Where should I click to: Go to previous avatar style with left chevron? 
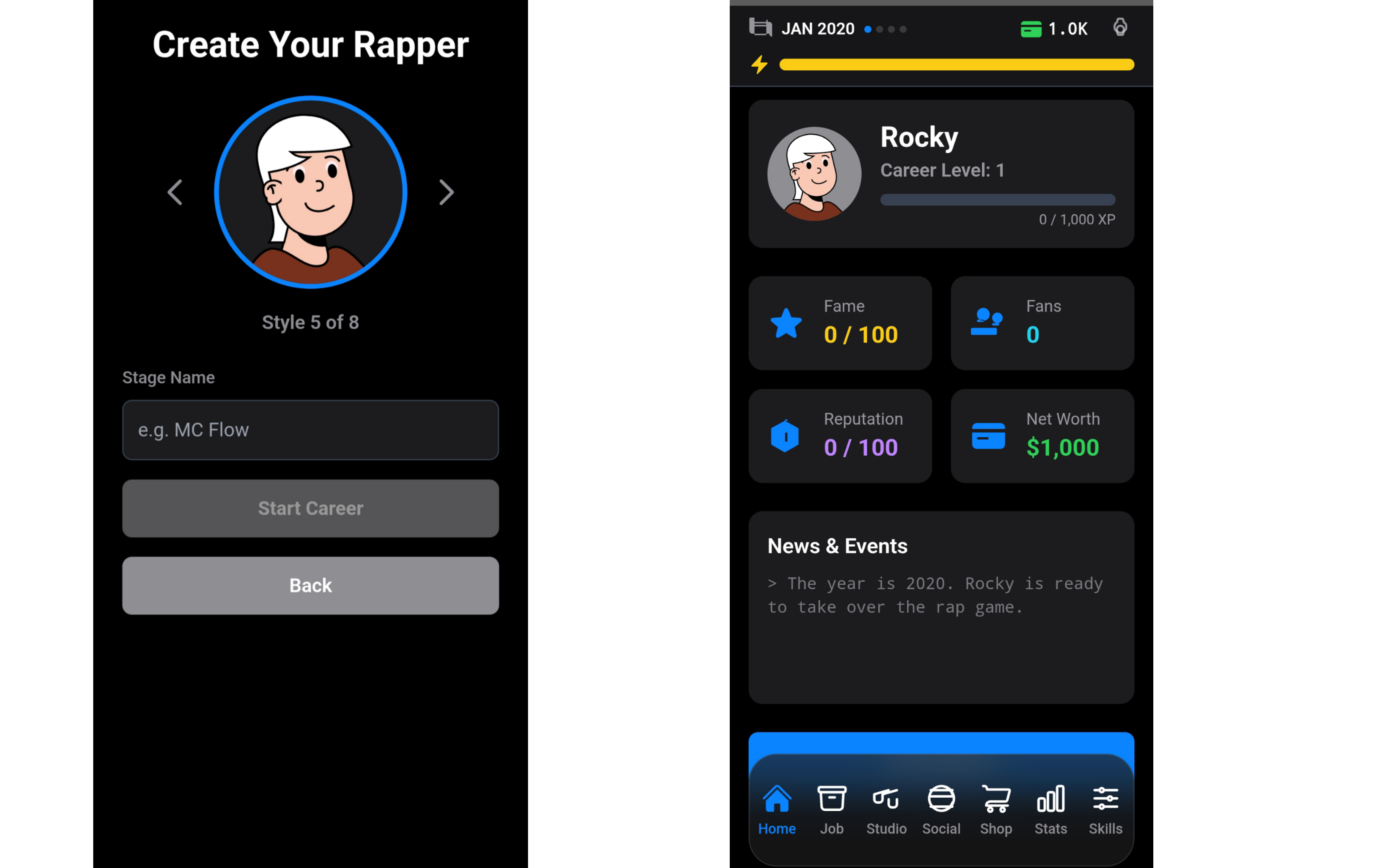coord(175,192)
